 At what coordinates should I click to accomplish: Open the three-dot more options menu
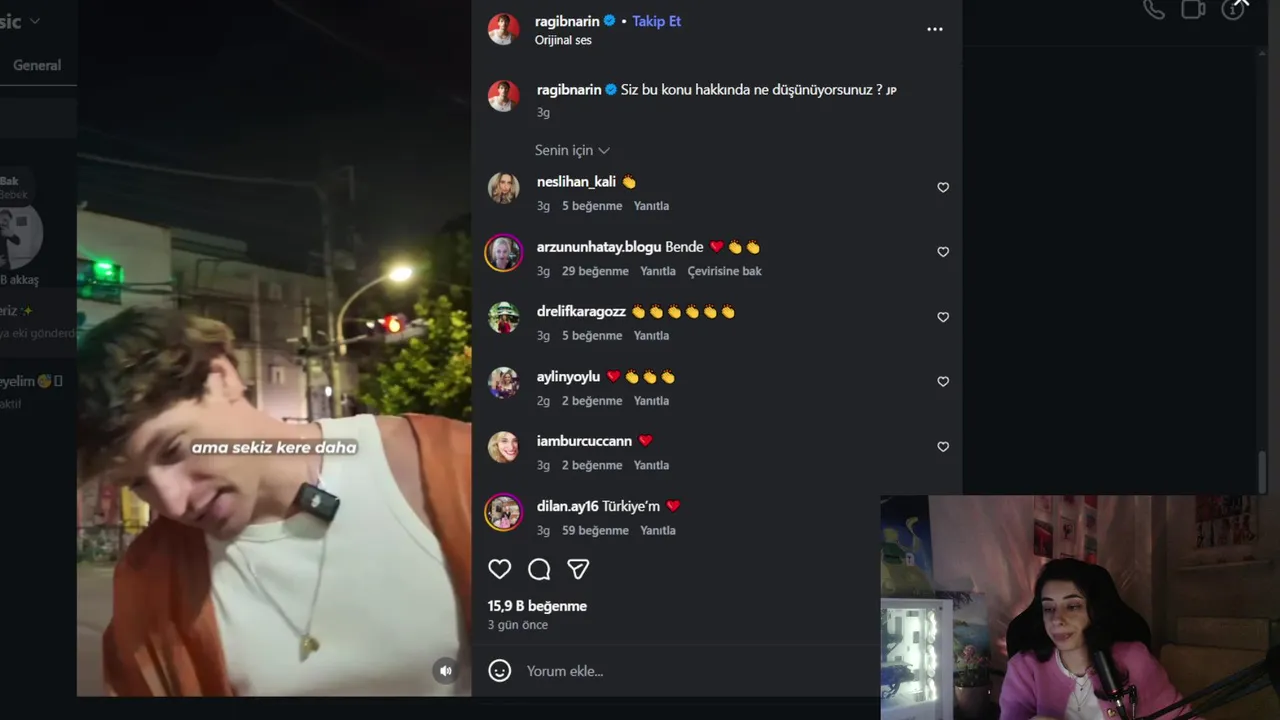coord(935,29)
